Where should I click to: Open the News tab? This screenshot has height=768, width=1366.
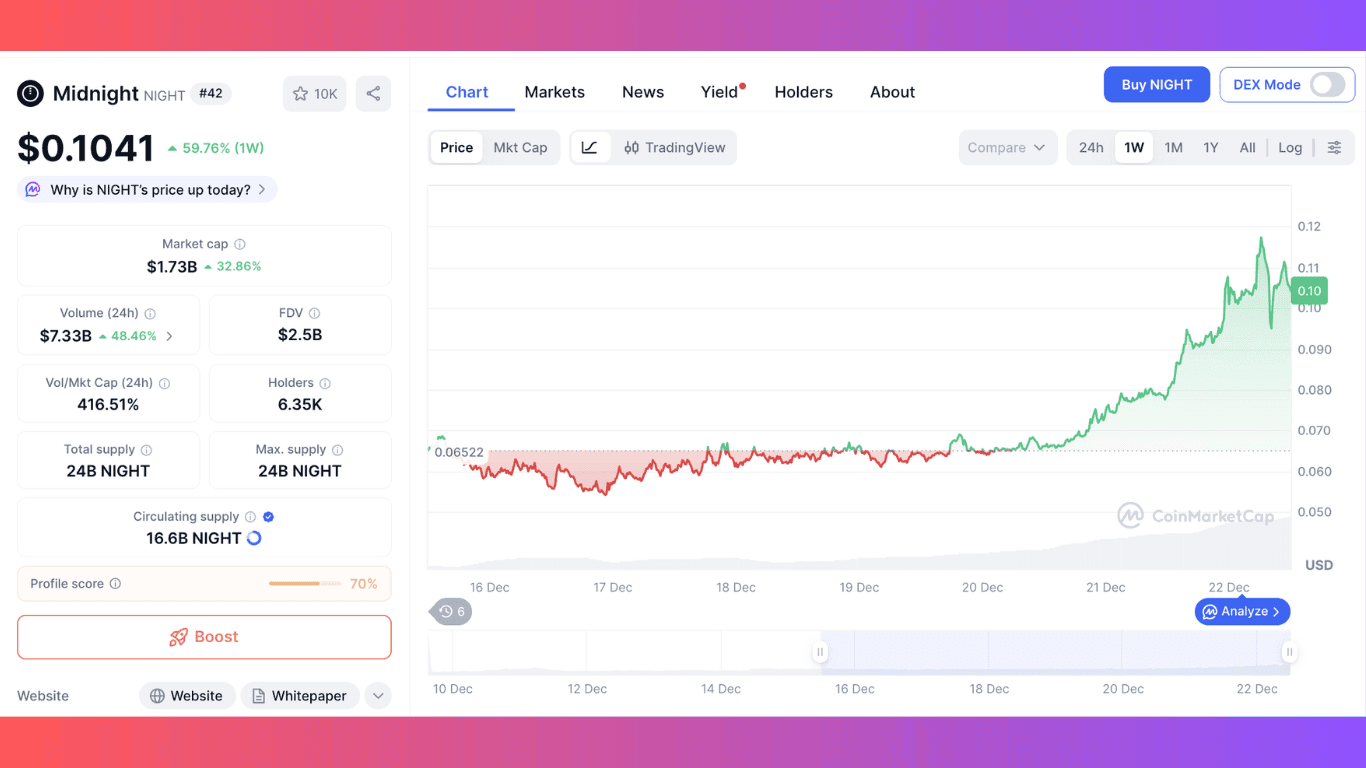[x=643, y=92]
